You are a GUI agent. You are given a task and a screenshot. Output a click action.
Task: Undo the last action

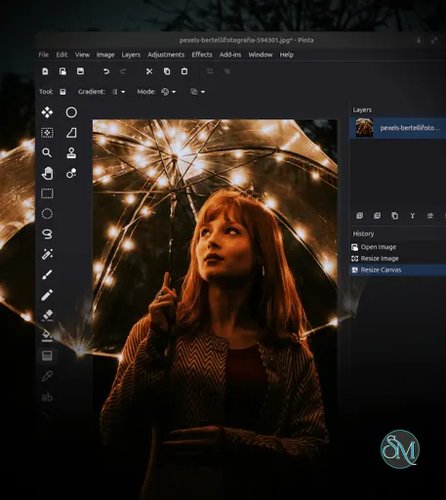tap(106, 71)
